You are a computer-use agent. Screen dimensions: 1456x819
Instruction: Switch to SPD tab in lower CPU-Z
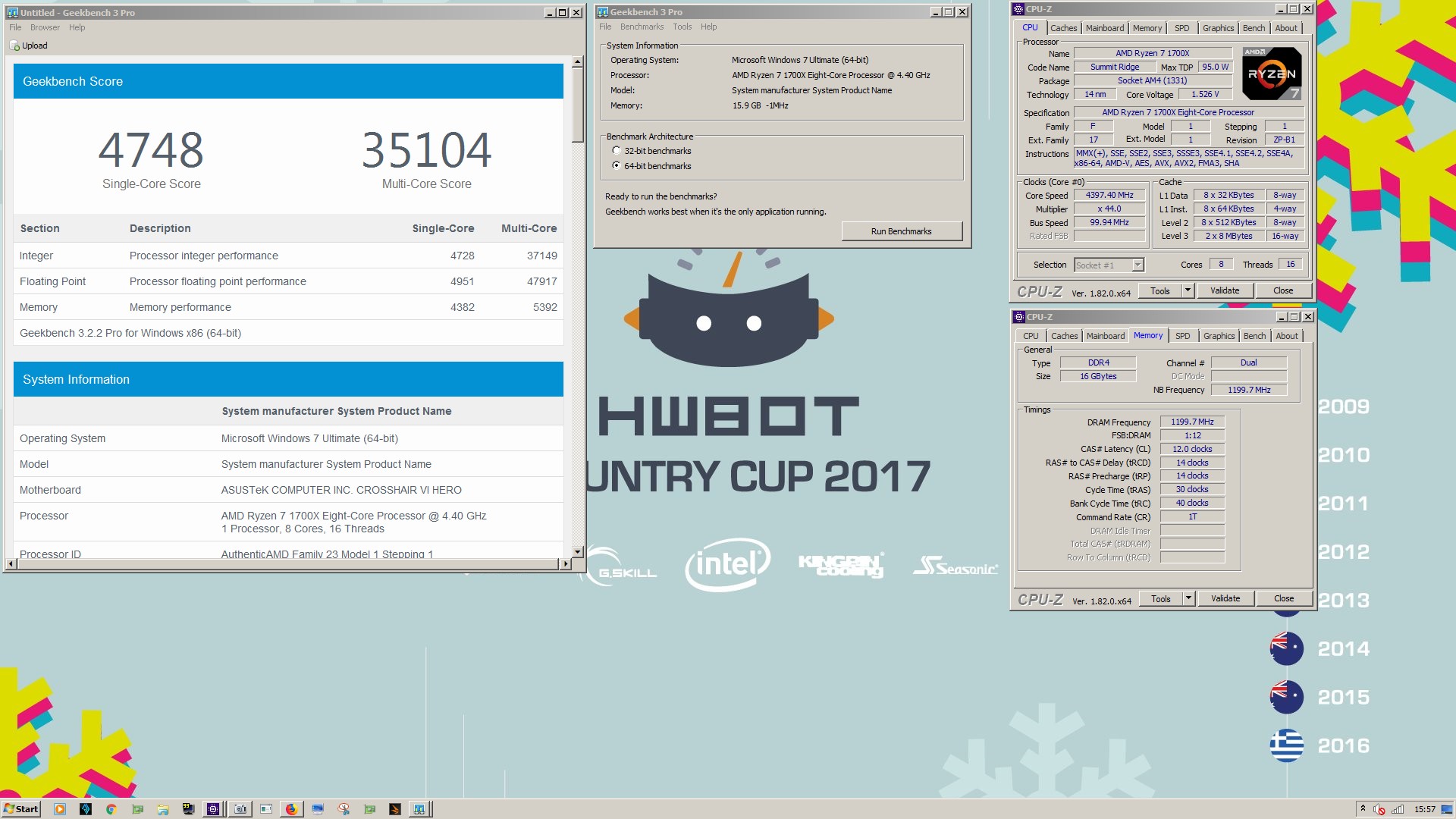(1183, 336)
